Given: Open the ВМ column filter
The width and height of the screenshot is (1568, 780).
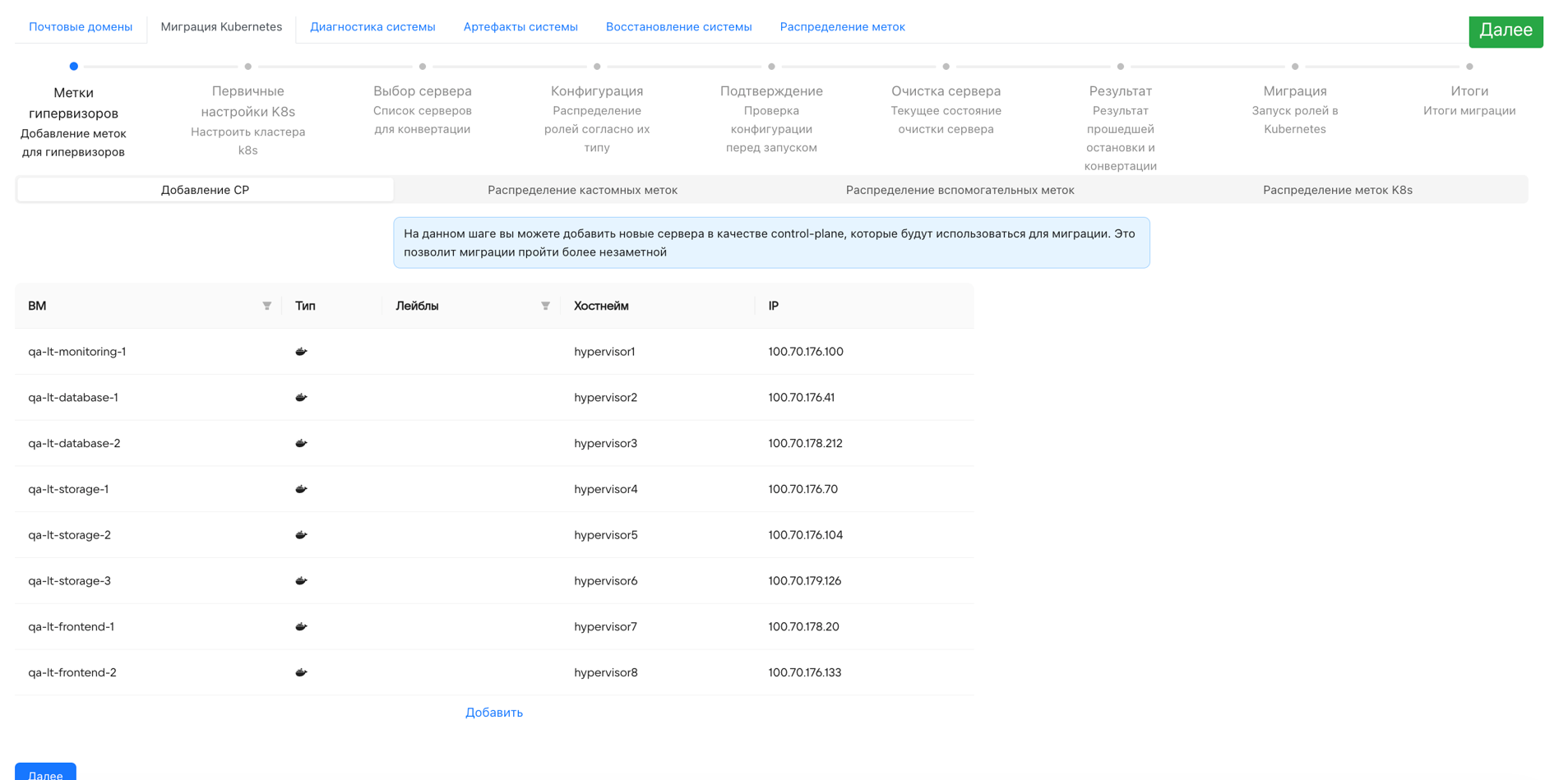Looking at the screenshot, I should (267, 306).
